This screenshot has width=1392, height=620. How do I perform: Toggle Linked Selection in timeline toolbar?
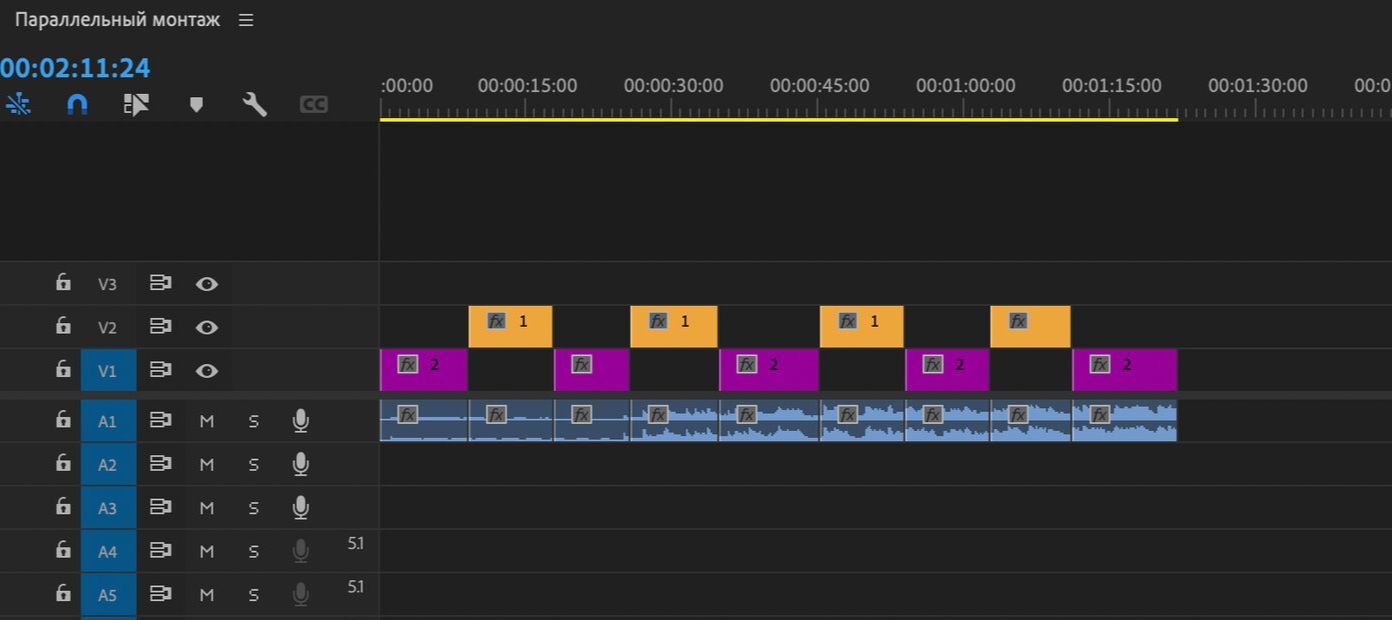[x=136, y=104]
